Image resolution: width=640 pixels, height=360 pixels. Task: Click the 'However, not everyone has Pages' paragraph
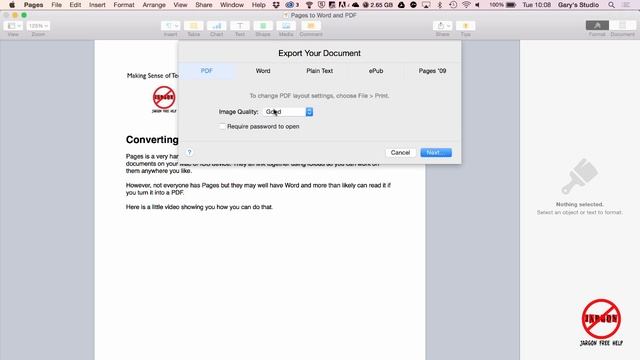tap(258, 189)
